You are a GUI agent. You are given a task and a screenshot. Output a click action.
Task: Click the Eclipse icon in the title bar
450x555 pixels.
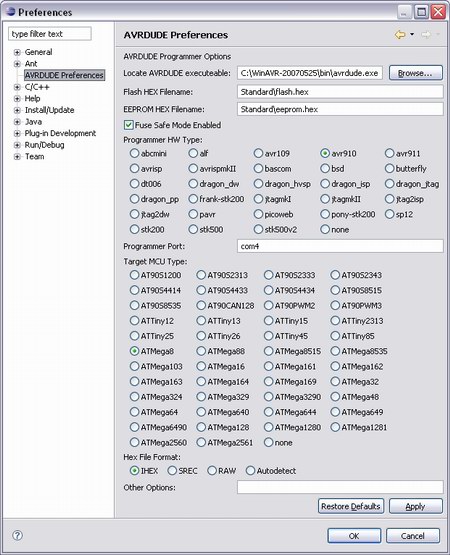click(x=10, y=12)
